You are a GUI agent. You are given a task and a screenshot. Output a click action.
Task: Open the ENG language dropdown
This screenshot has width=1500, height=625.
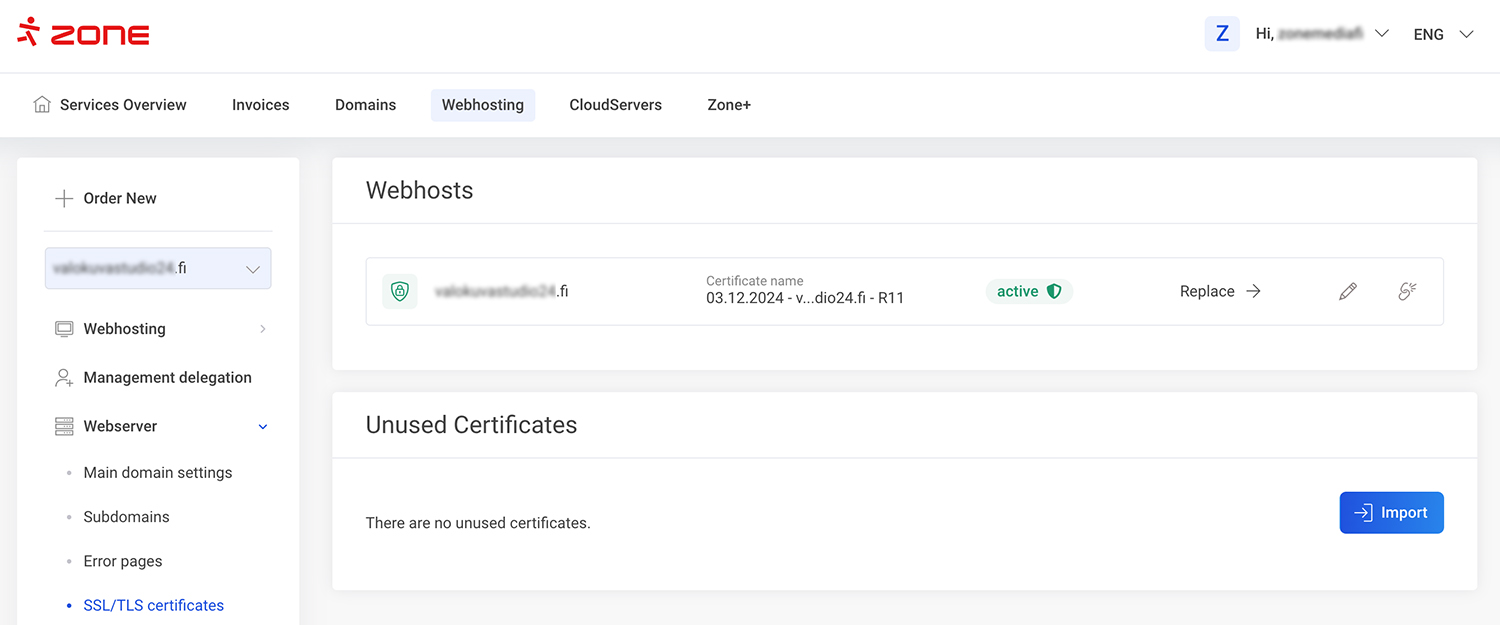1443,34
